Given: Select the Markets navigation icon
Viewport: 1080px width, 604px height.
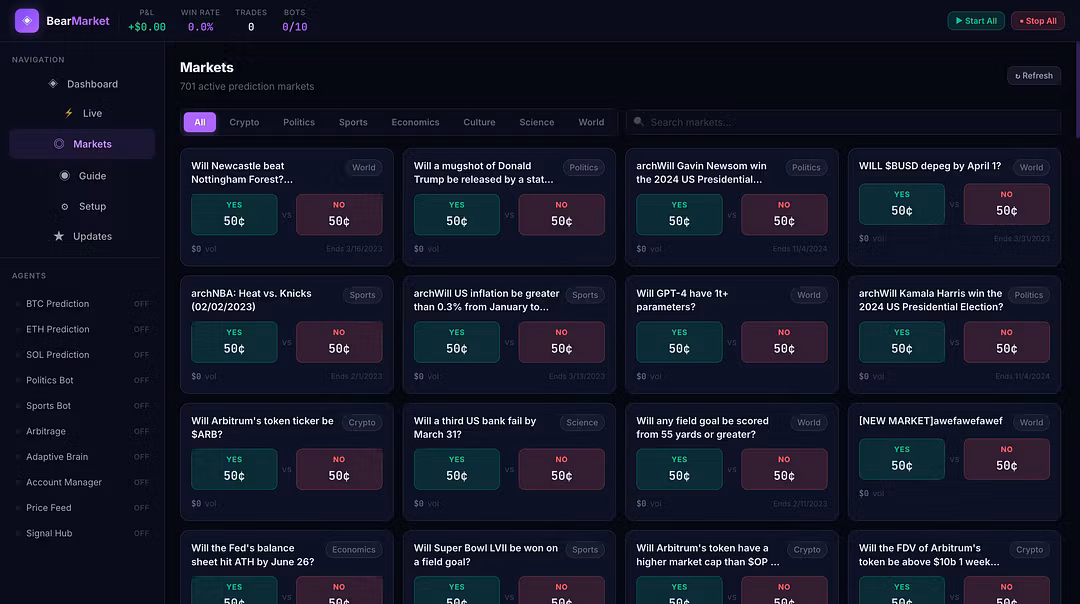Looking at the screenshot, I should pos(59,144).
